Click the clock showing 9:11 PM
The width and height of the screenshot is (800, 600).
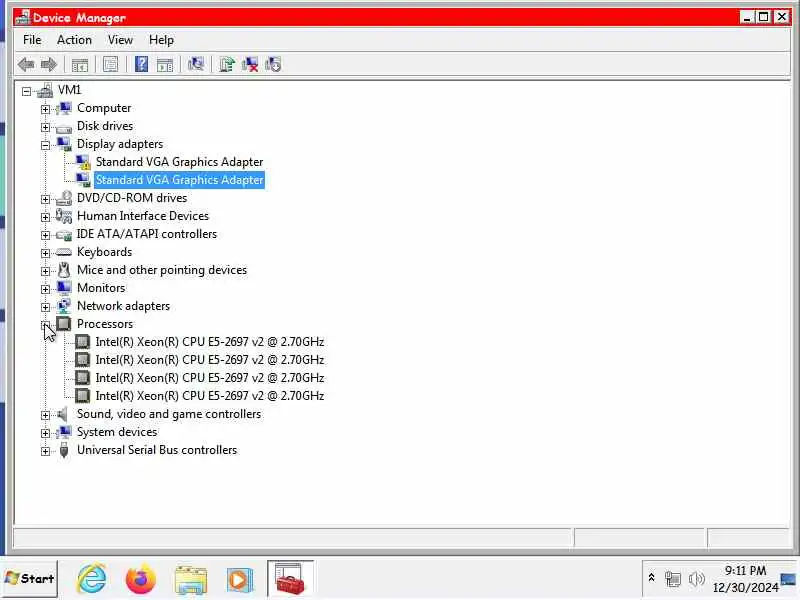pyautogui.click(x=745, y=570)
